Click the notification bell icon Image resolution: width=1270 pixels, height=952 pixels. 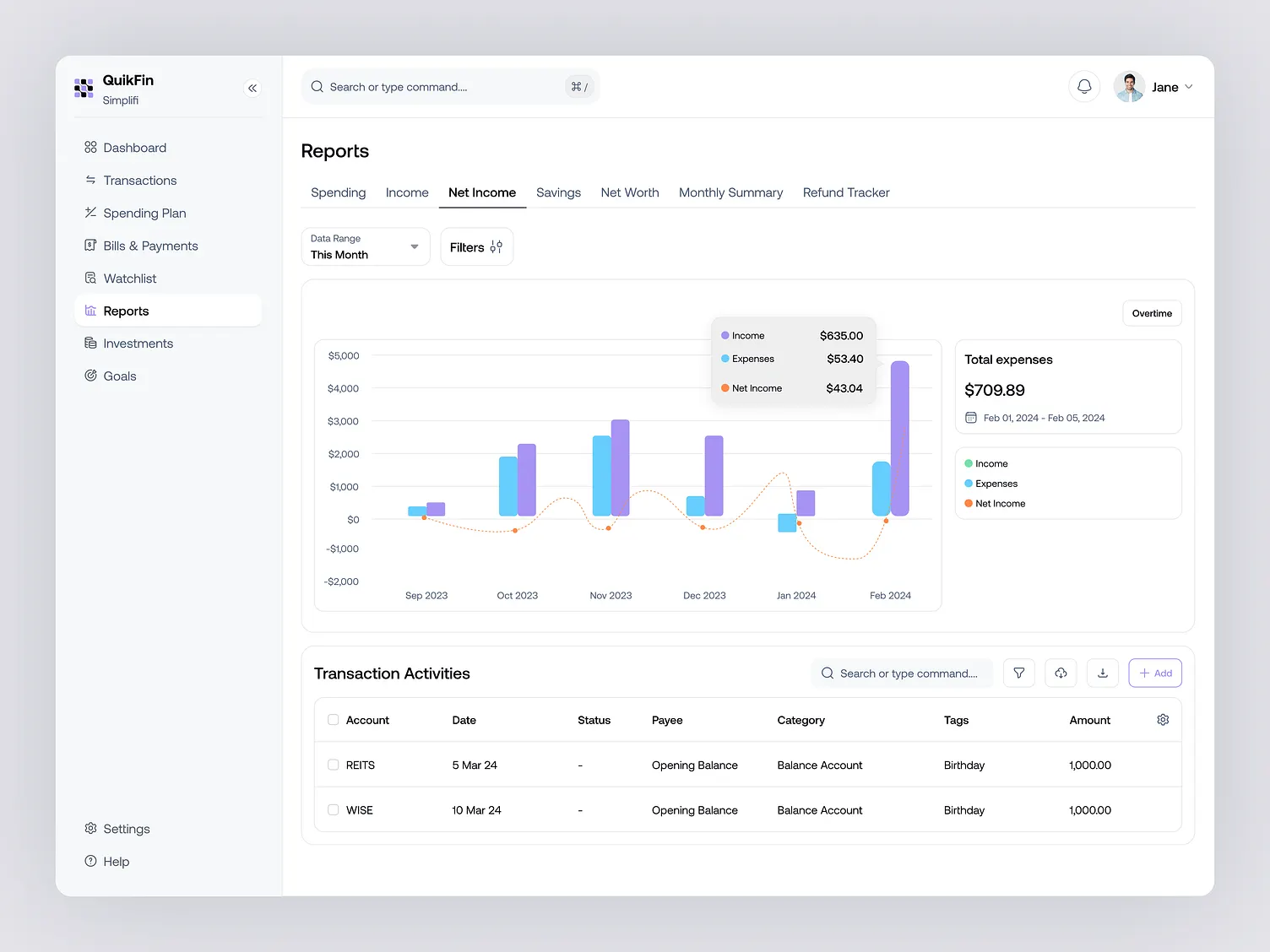tap(1084, 87)
